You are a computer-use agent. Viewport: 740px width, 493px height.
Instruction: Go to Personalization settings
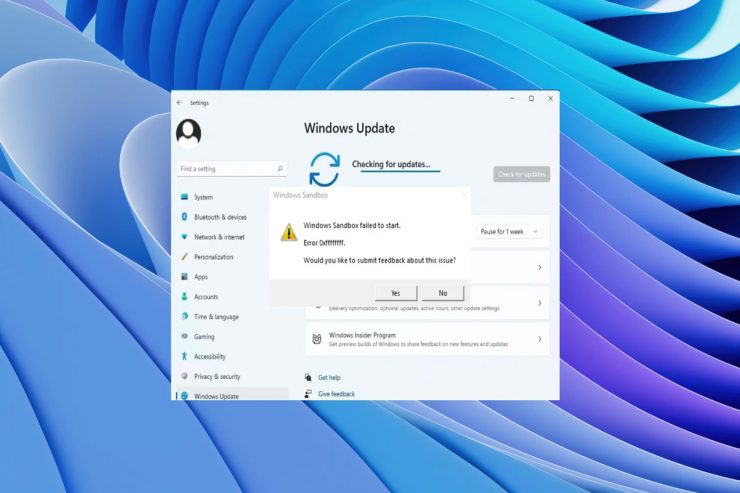point(213,257)
